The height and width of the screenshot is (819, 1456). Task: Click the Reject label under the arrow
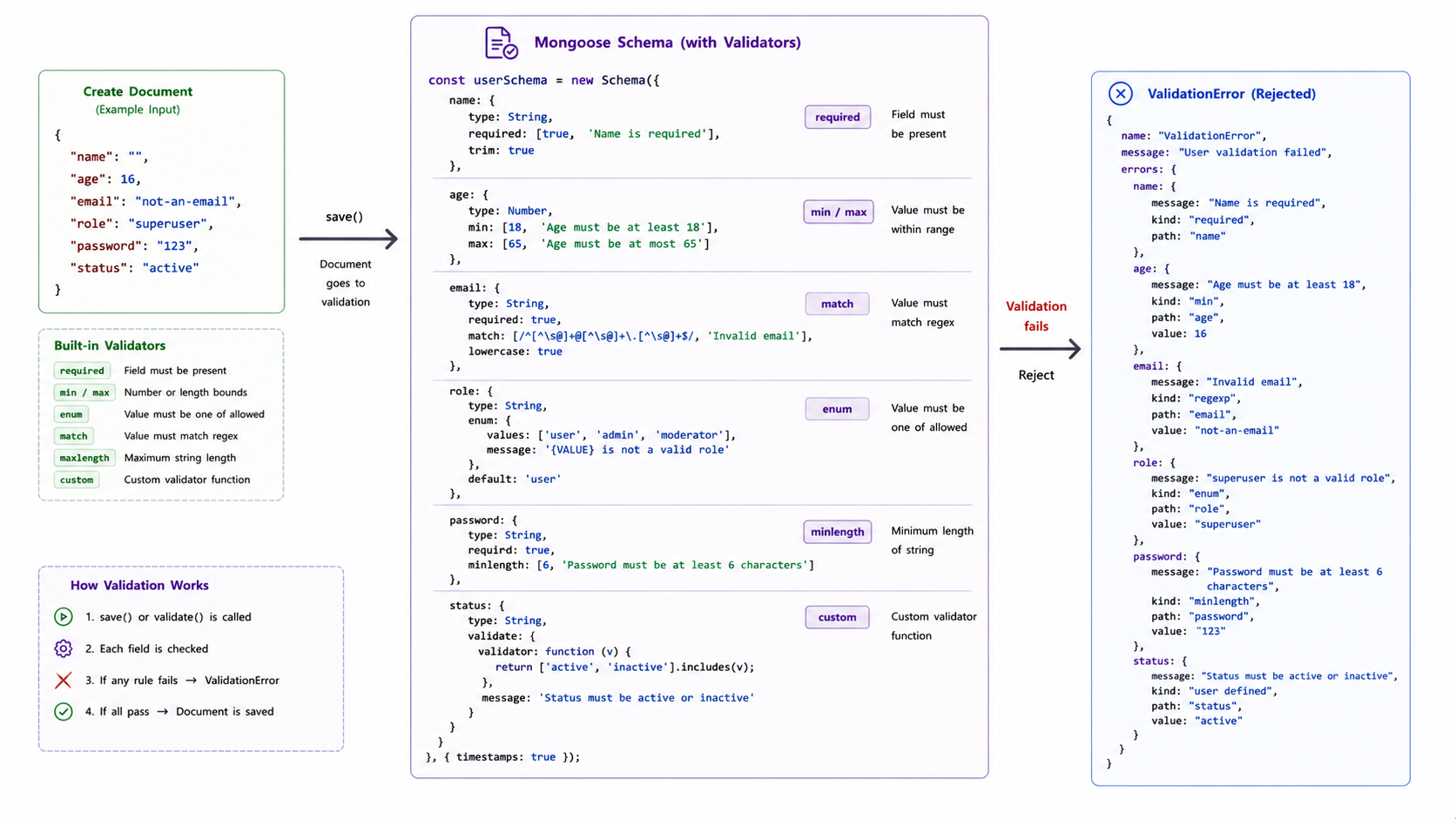coord(1036,375)
